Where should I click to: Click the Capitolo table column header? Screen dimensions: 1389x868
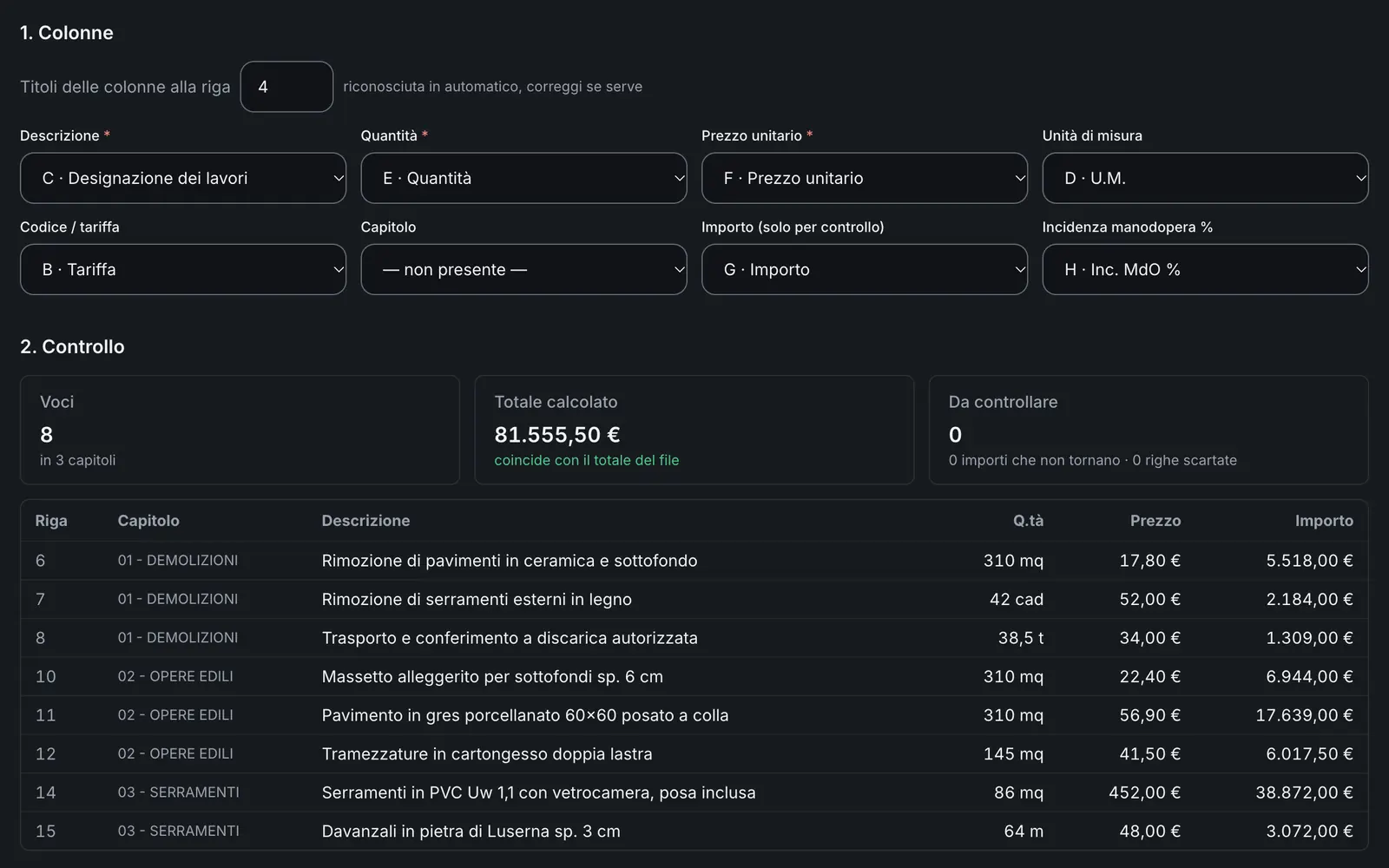[148, 521]
